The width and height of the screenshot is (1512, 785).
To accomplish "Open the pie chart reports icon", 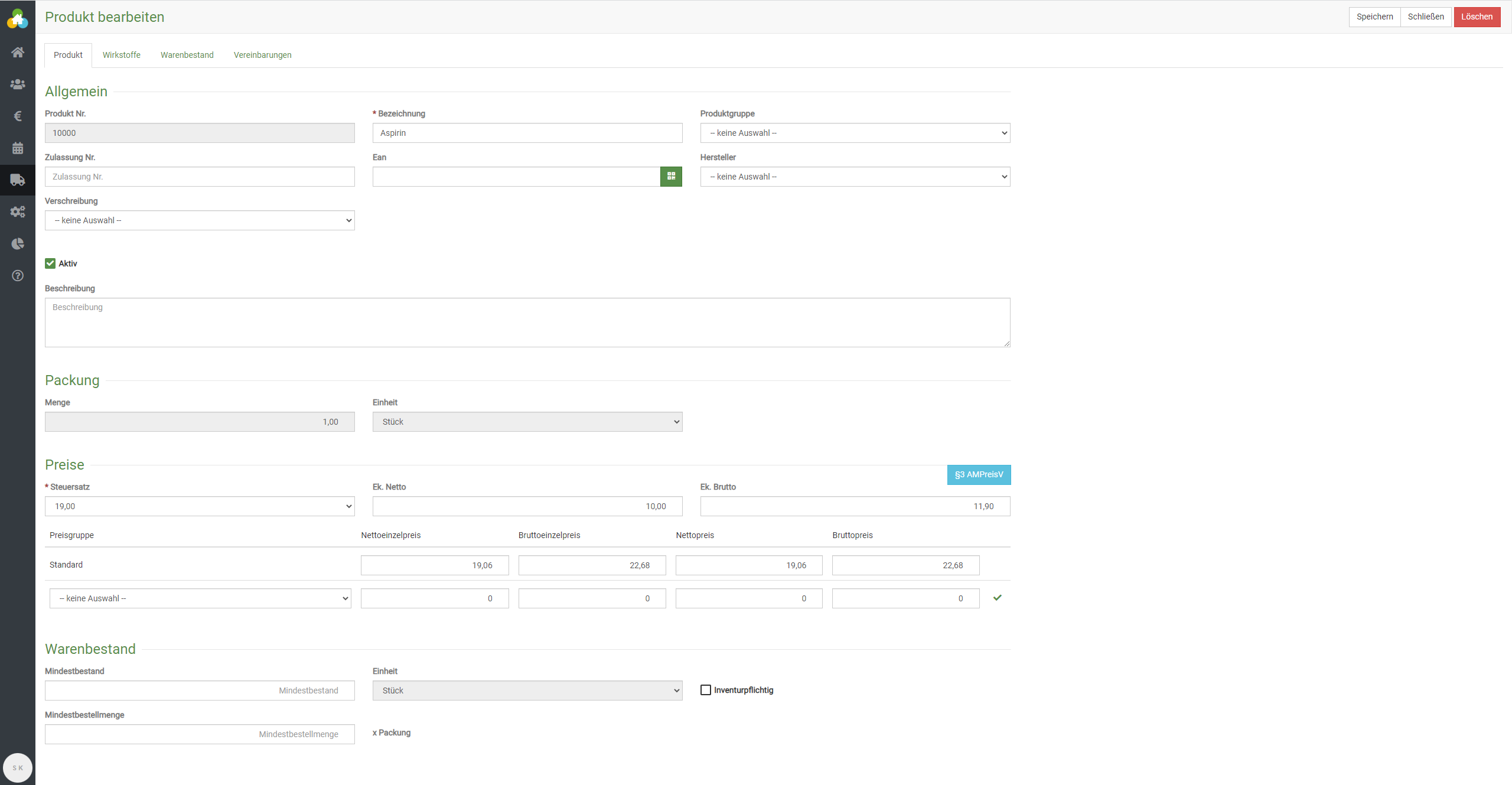I will [18, 244].
